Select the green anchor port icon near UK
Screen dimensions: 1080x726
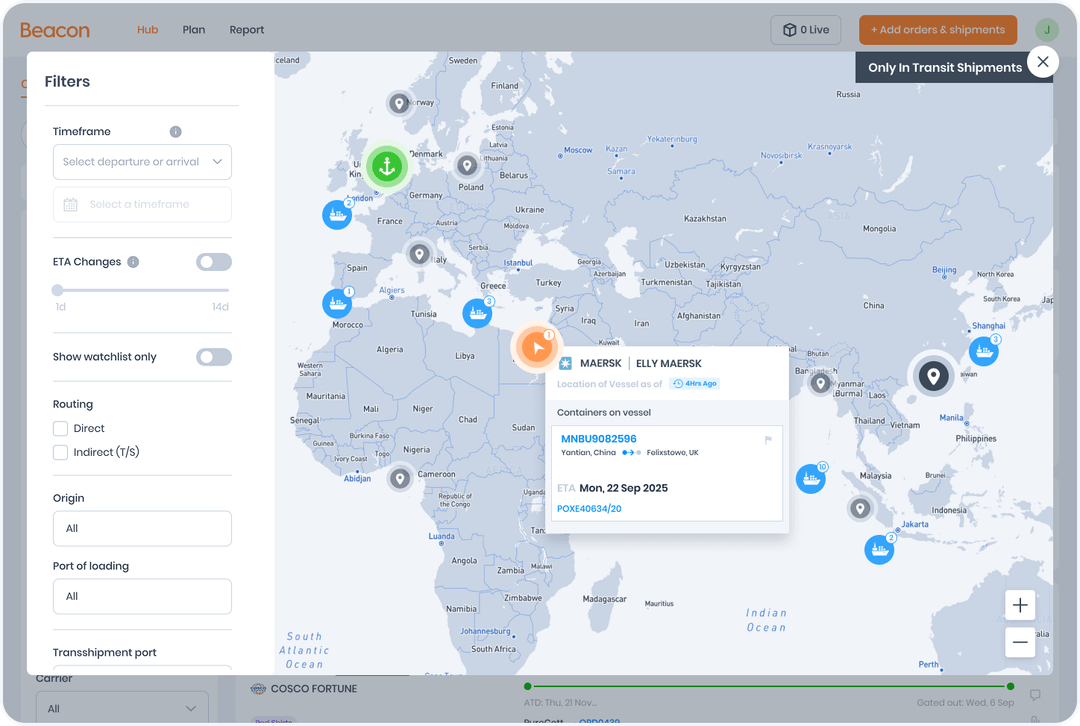pyautogui.click(x=387, y=167)
